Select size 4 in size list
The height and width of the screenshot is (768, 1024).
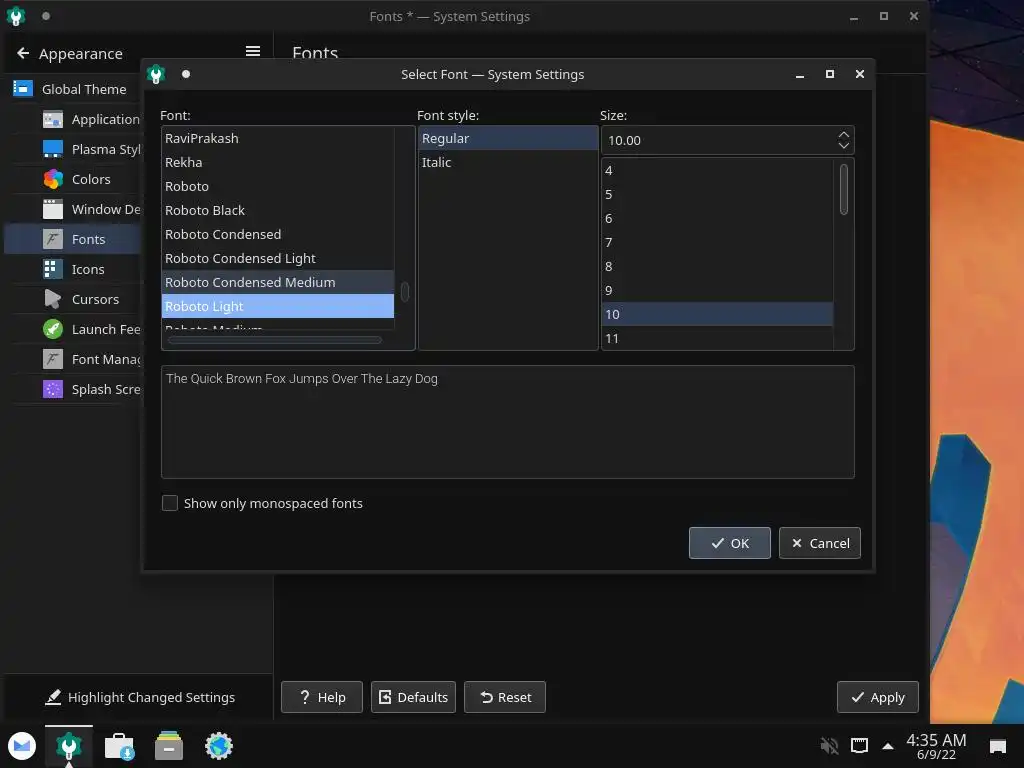[717, 170]
